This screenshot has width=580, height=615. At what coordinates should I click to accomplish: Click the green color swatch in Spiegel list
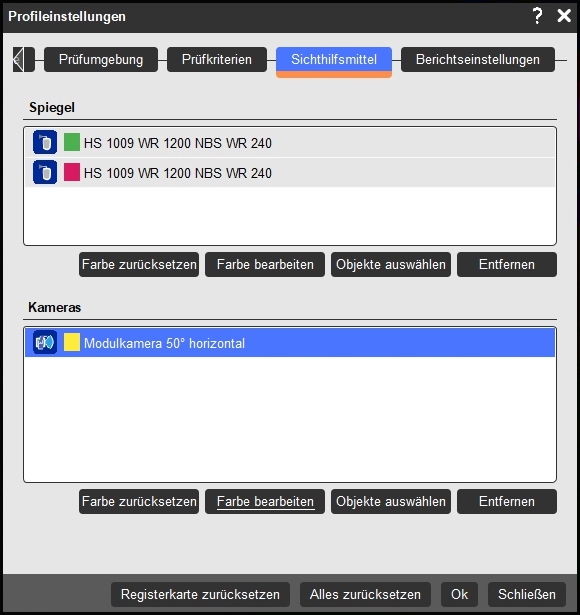point(72,142)
